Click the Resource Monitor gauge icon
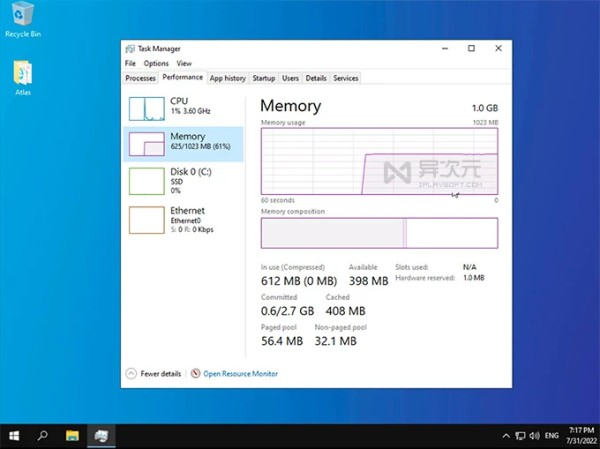This screenshot has height=449, width=600. point(196,373)
